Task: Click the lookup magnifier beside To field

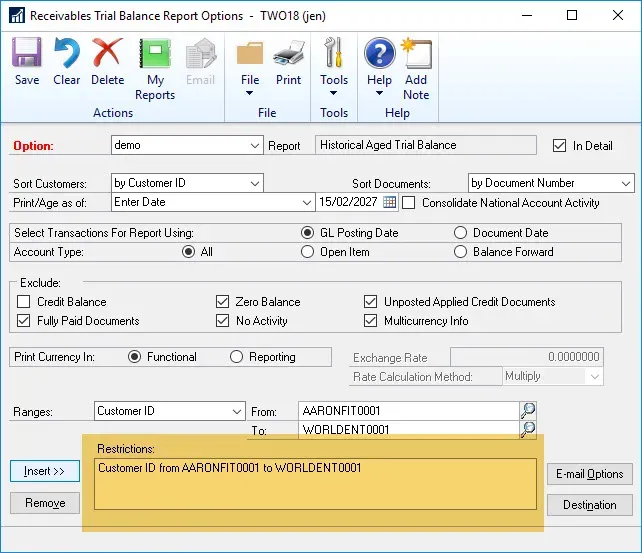Action: point(528,430)
